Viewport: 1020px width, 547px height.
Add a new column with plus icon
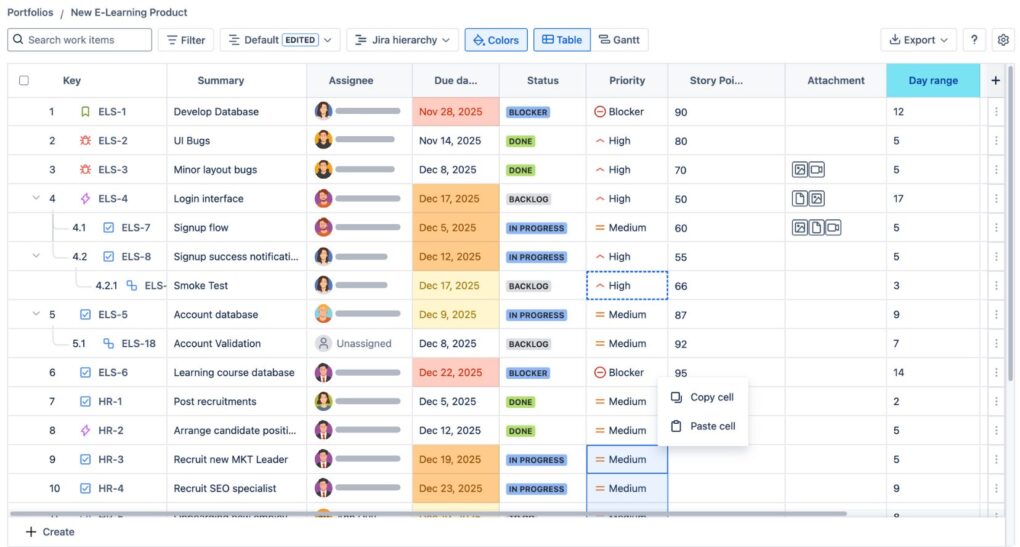995,81
